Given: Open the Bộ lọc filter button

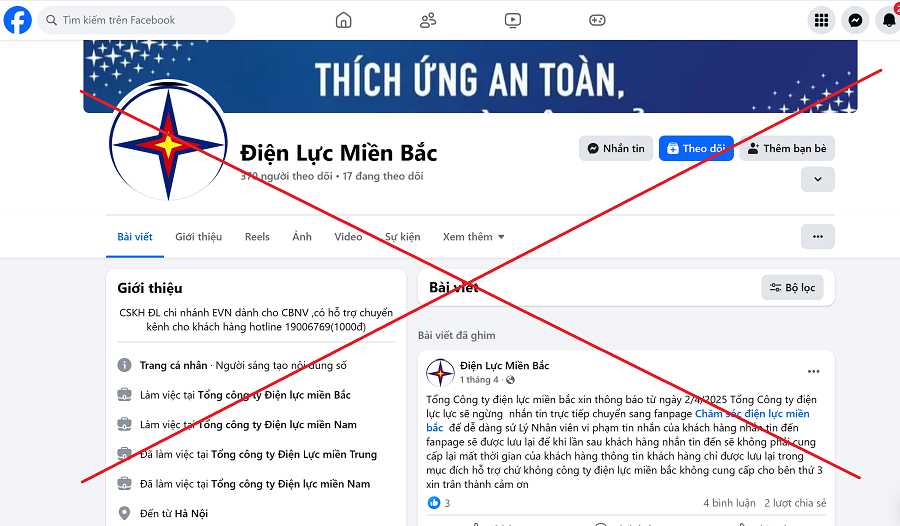Looking at the screenshot, I should [x=793, y=288].
